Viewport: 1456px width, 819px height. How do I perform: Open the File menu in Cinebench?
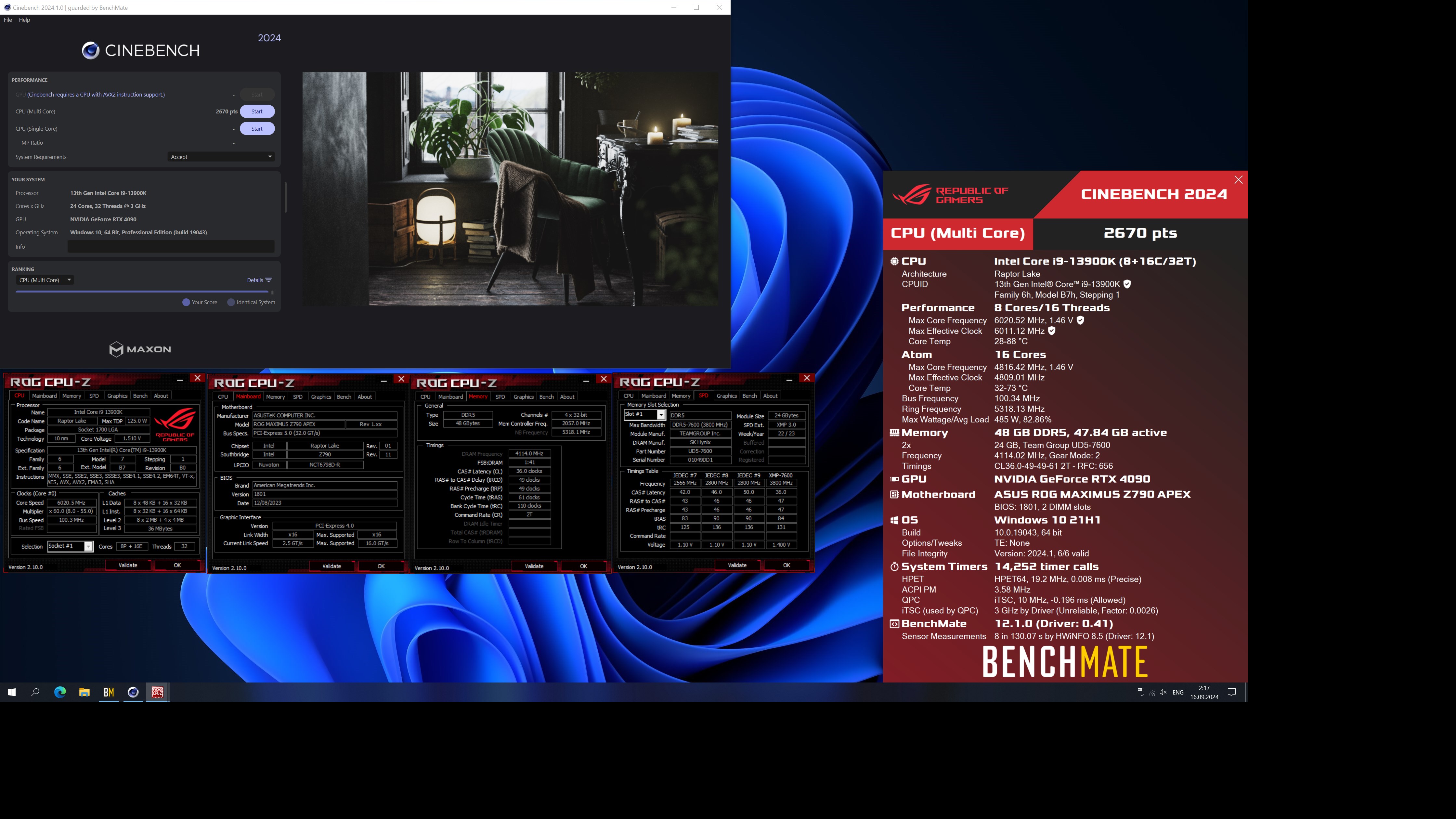[8, 20]
